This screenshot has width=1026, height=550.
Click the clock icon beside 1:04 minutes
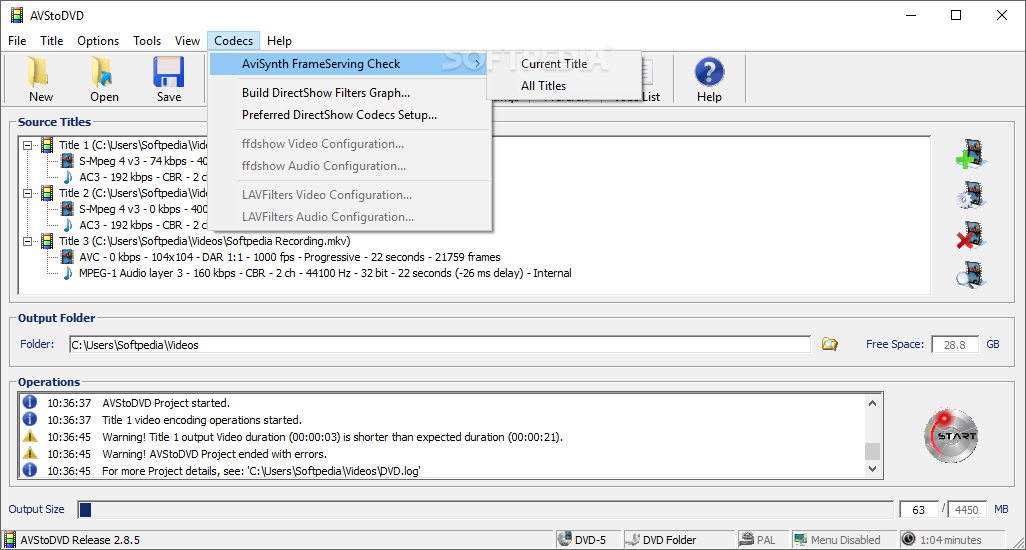pos(908,540)
